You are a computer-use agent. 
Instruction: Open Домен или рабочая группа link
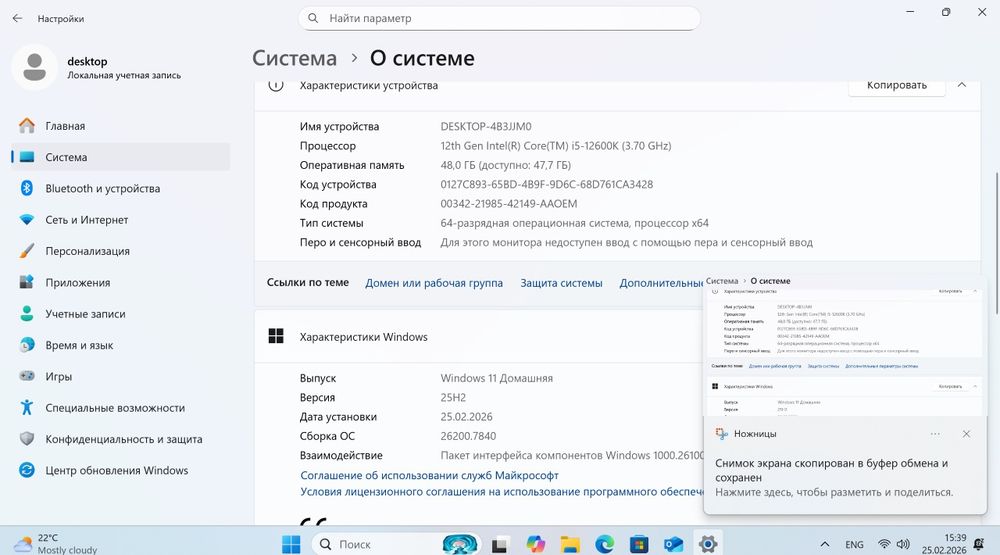434,283
